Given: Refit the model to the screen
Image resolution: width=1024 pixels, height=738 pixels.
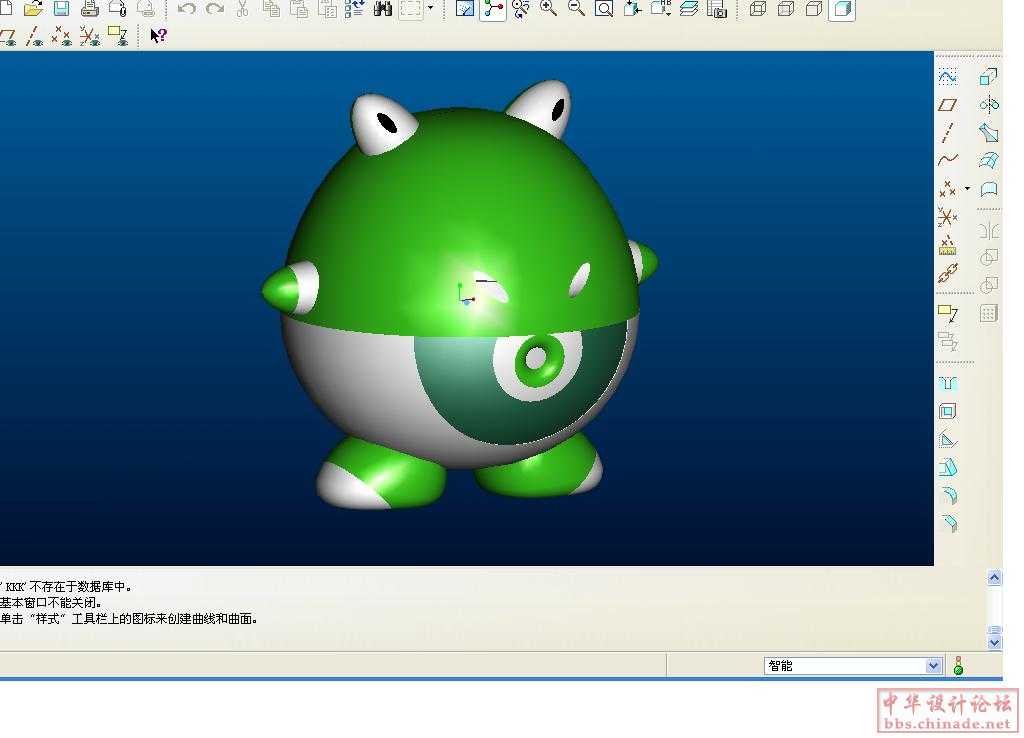Looking at the screenshot, I should coord(604,8).
